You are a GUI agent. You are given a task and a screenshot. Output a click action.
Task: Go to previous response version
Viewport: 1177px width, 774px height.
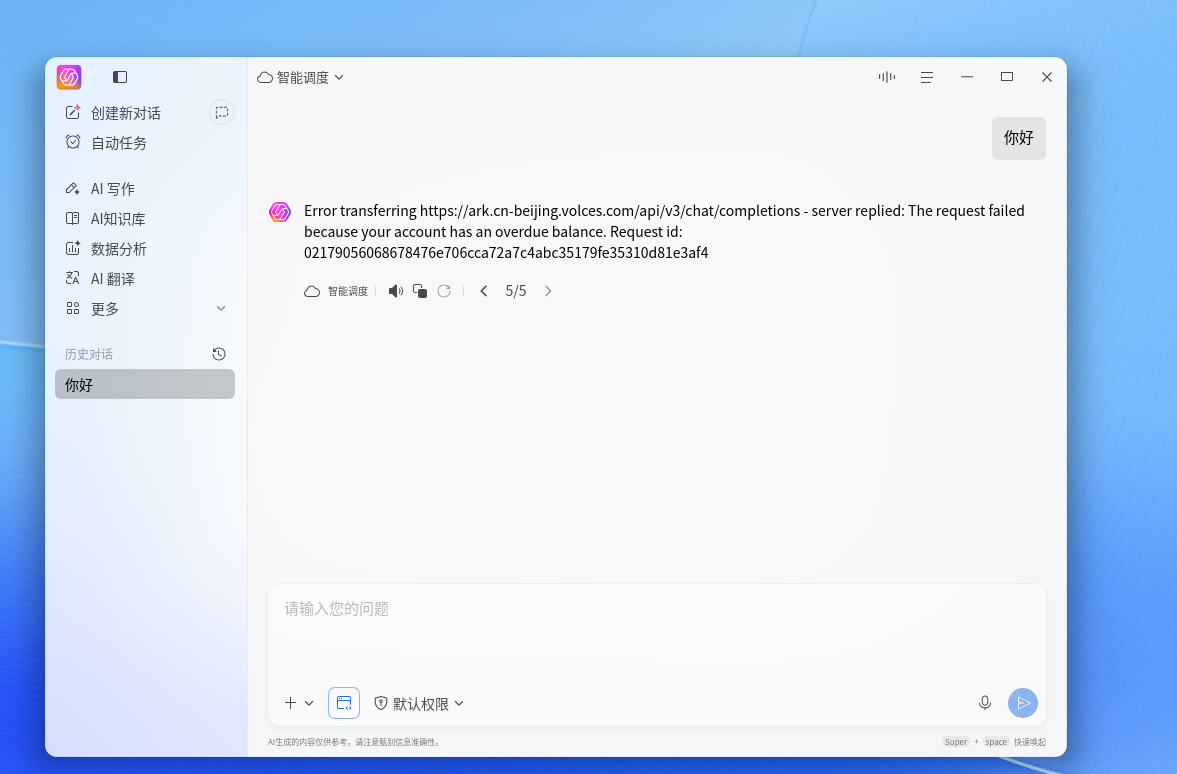484,291
